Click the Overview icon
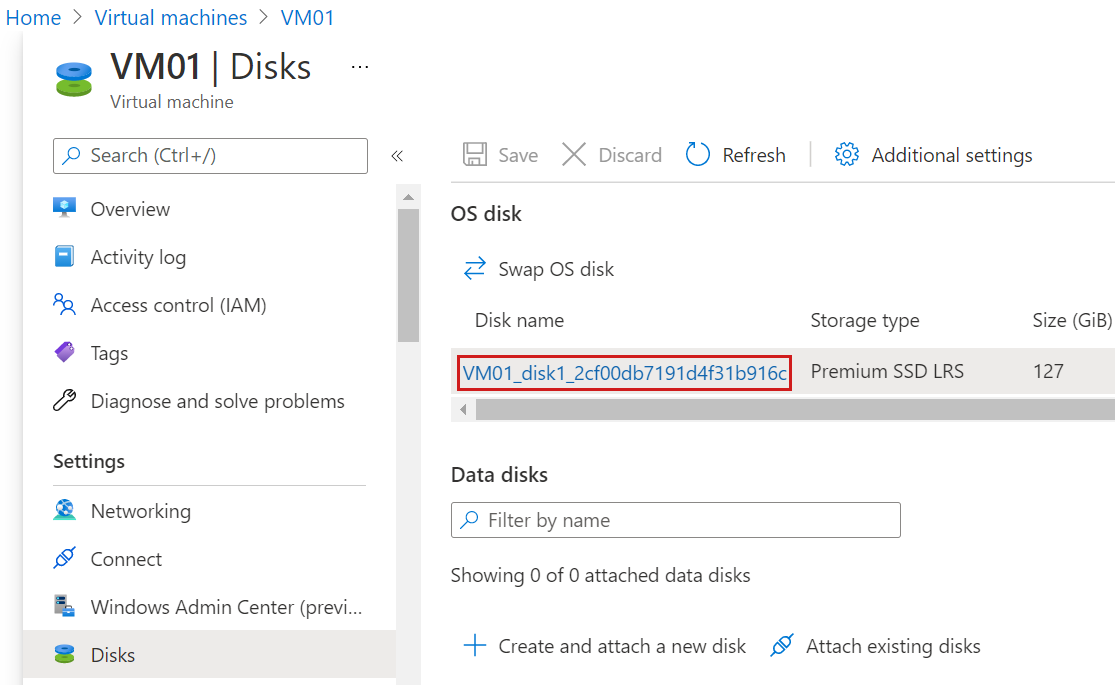1115x685 pixels. tap(66, 208)
